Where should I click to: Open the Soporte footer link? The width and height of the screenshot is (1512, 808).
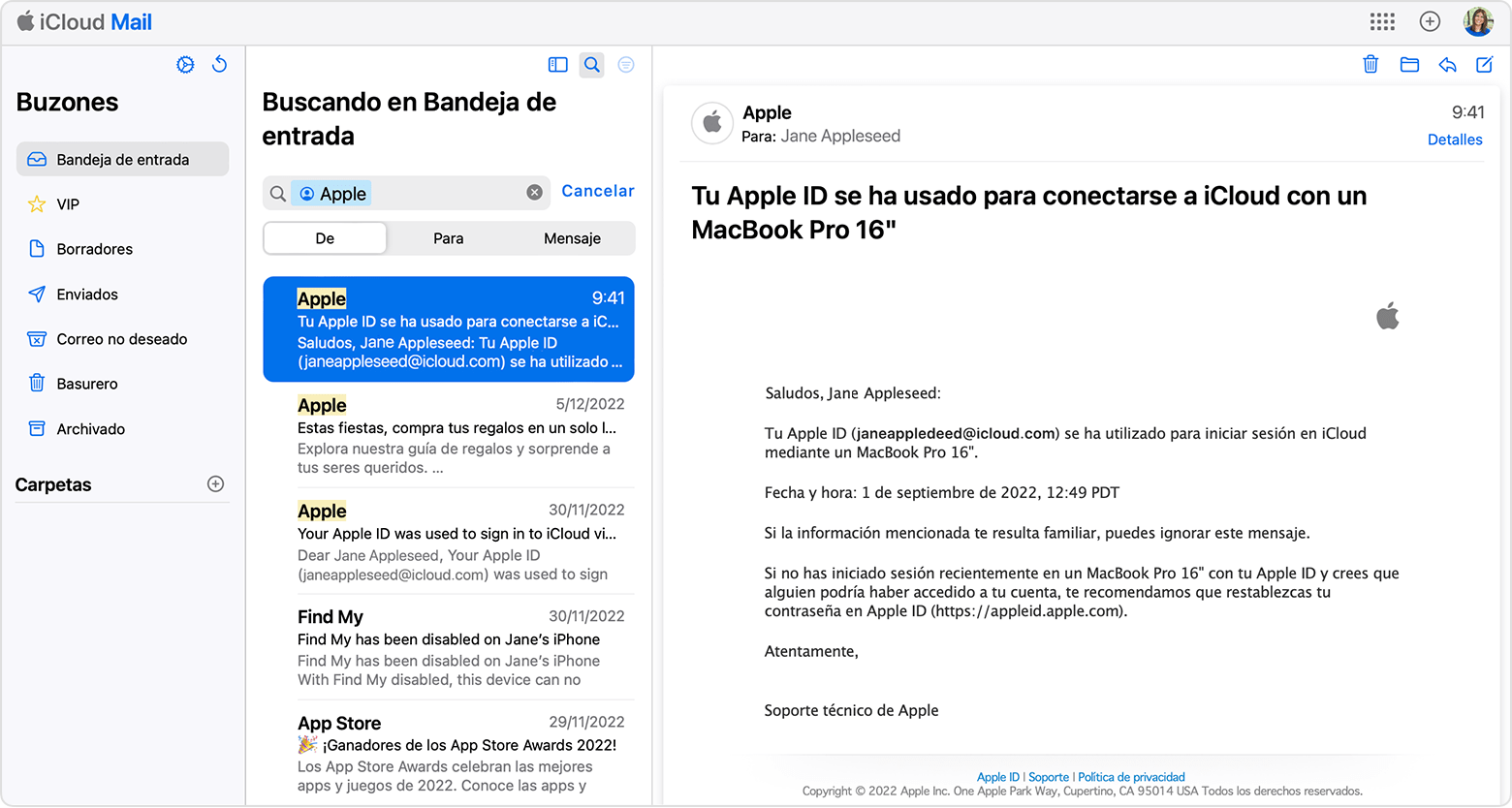(x=1049, y=777)
